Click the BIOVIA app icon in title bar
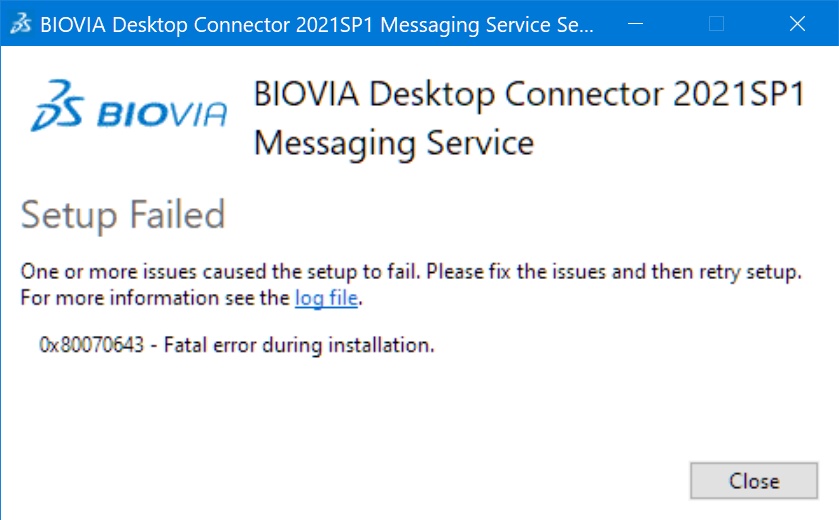The height and width of the screenshot is (520, 839). [x=21, y=25]
